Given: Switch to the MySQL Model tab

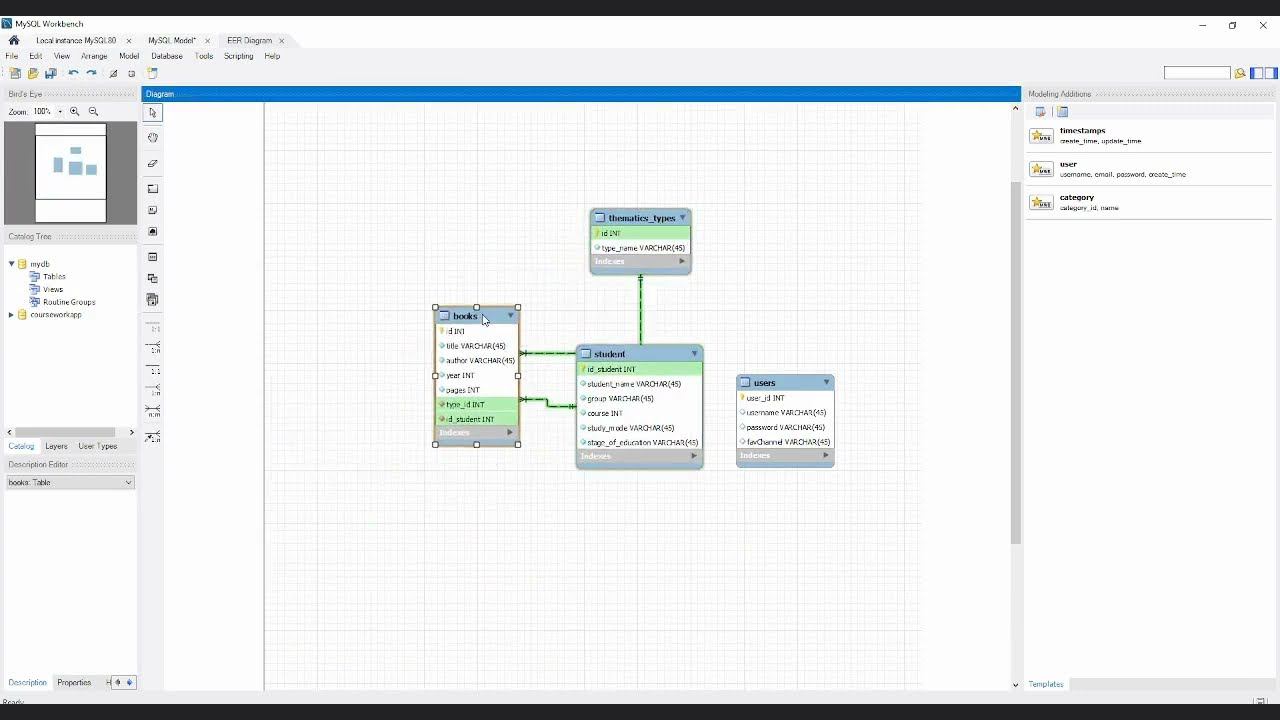Looking at the screenshot, I should [172, 41].
